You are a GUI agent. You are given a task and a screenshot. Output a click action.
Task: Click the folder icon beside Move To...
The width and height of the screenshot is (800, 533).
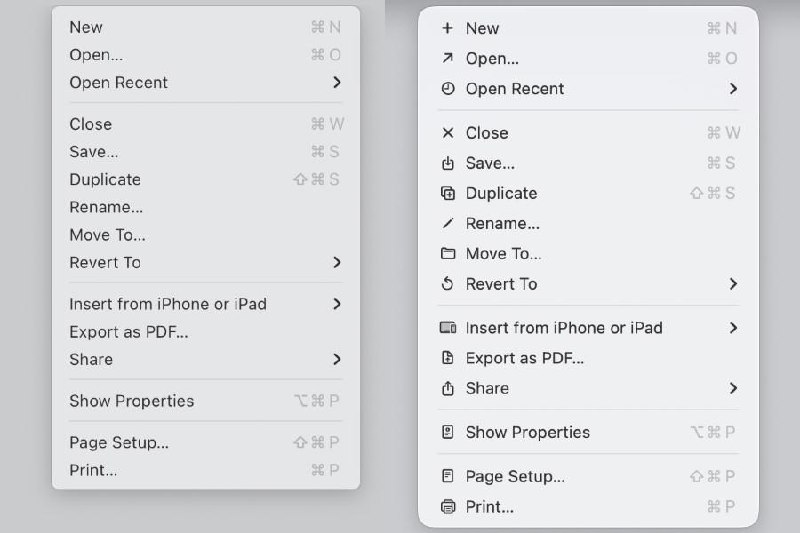pos(447,254)
